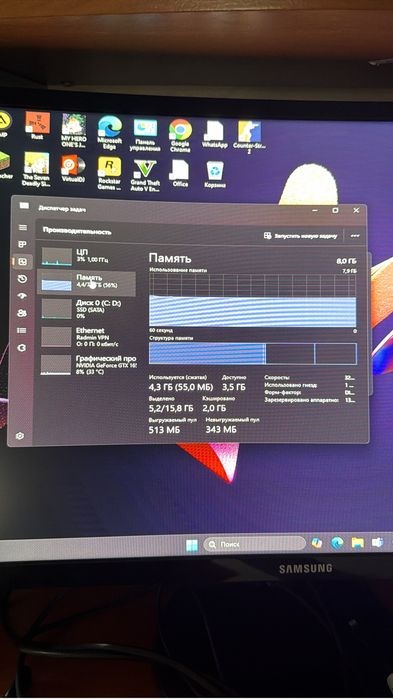Click the memory composition bar
The width and height of the screenshot is (393, 699).
253,353
